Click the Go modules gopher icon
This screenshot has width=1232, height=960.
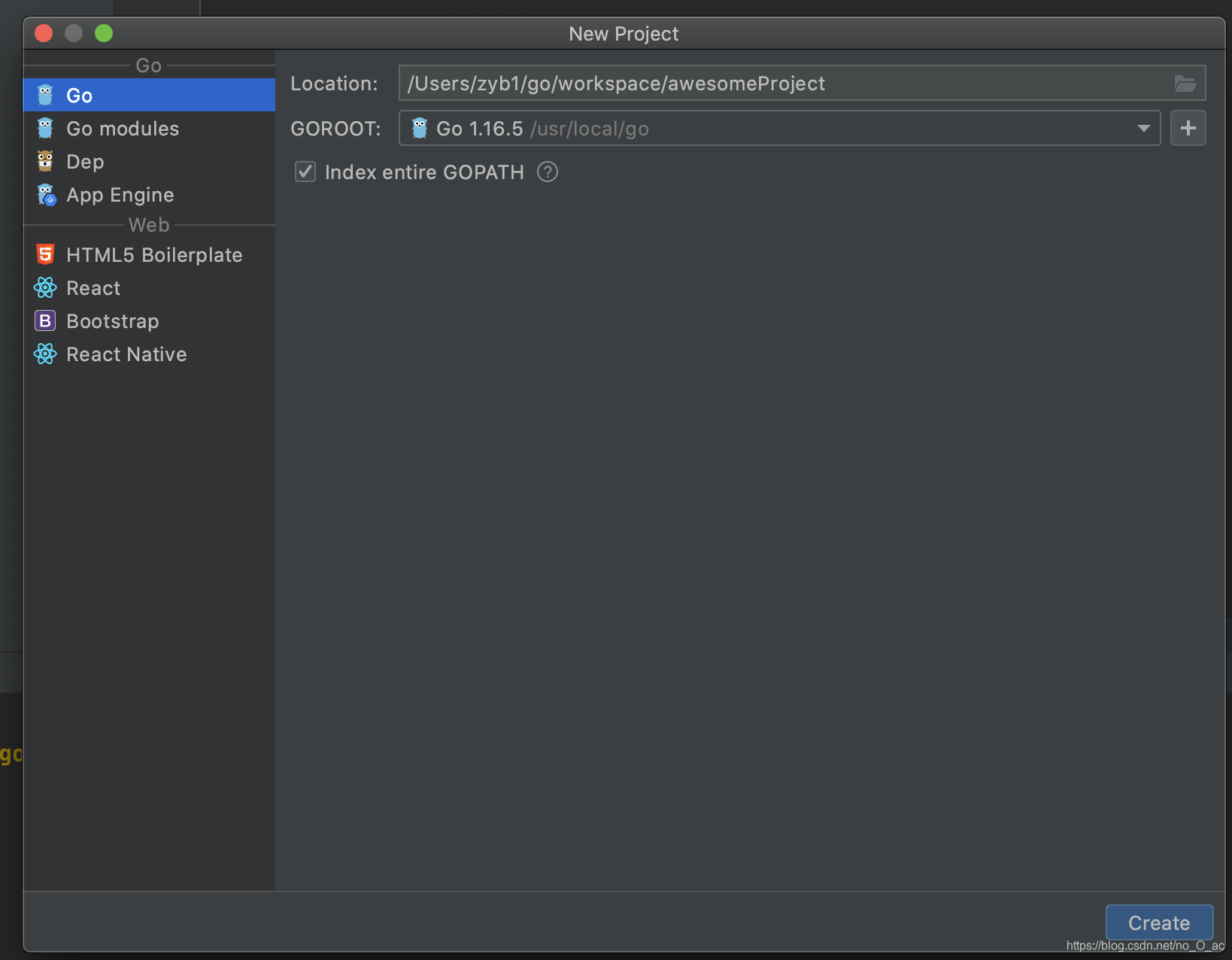click(x=45, y=129)
